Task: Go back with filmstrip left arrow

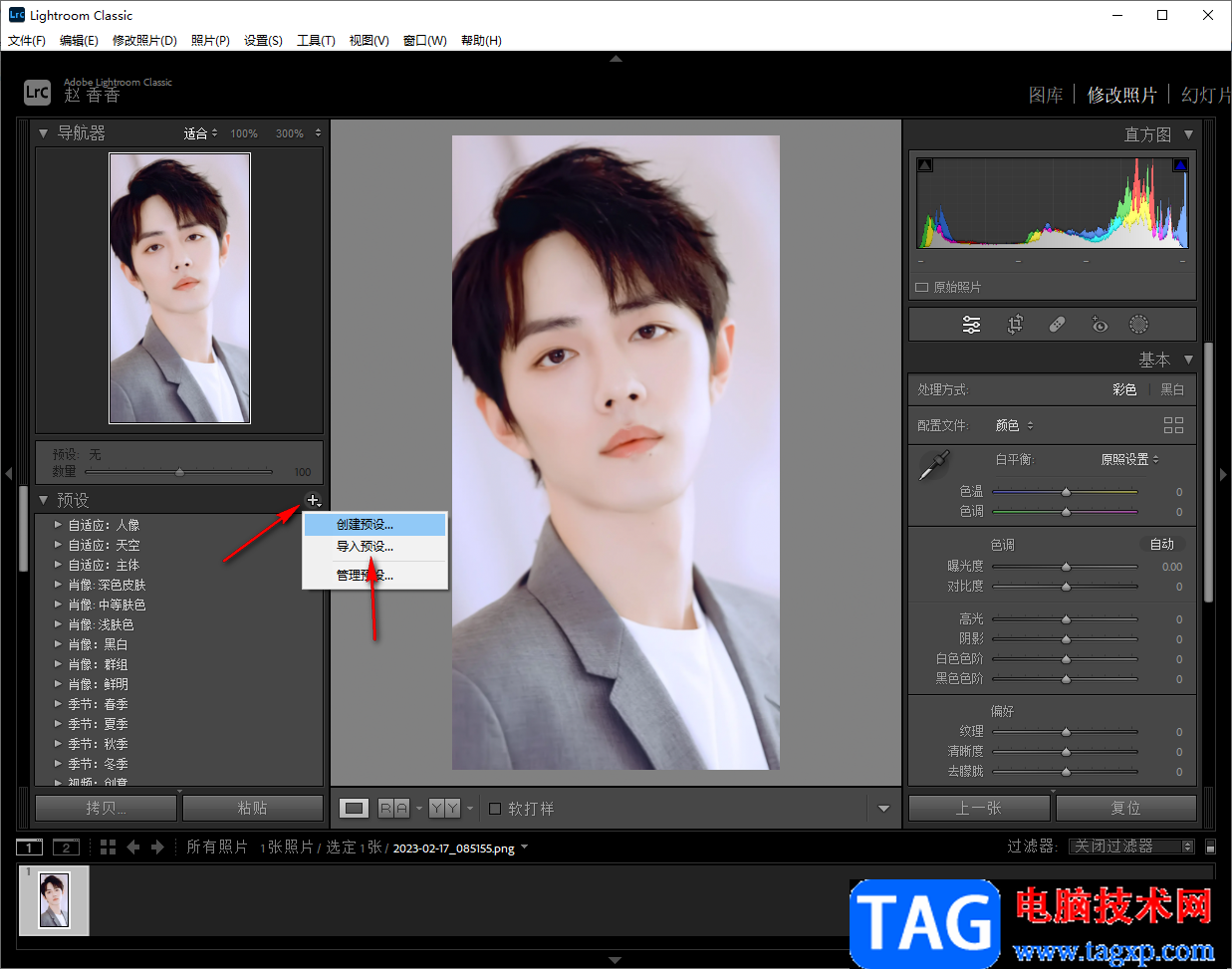Action: point(133,847)
